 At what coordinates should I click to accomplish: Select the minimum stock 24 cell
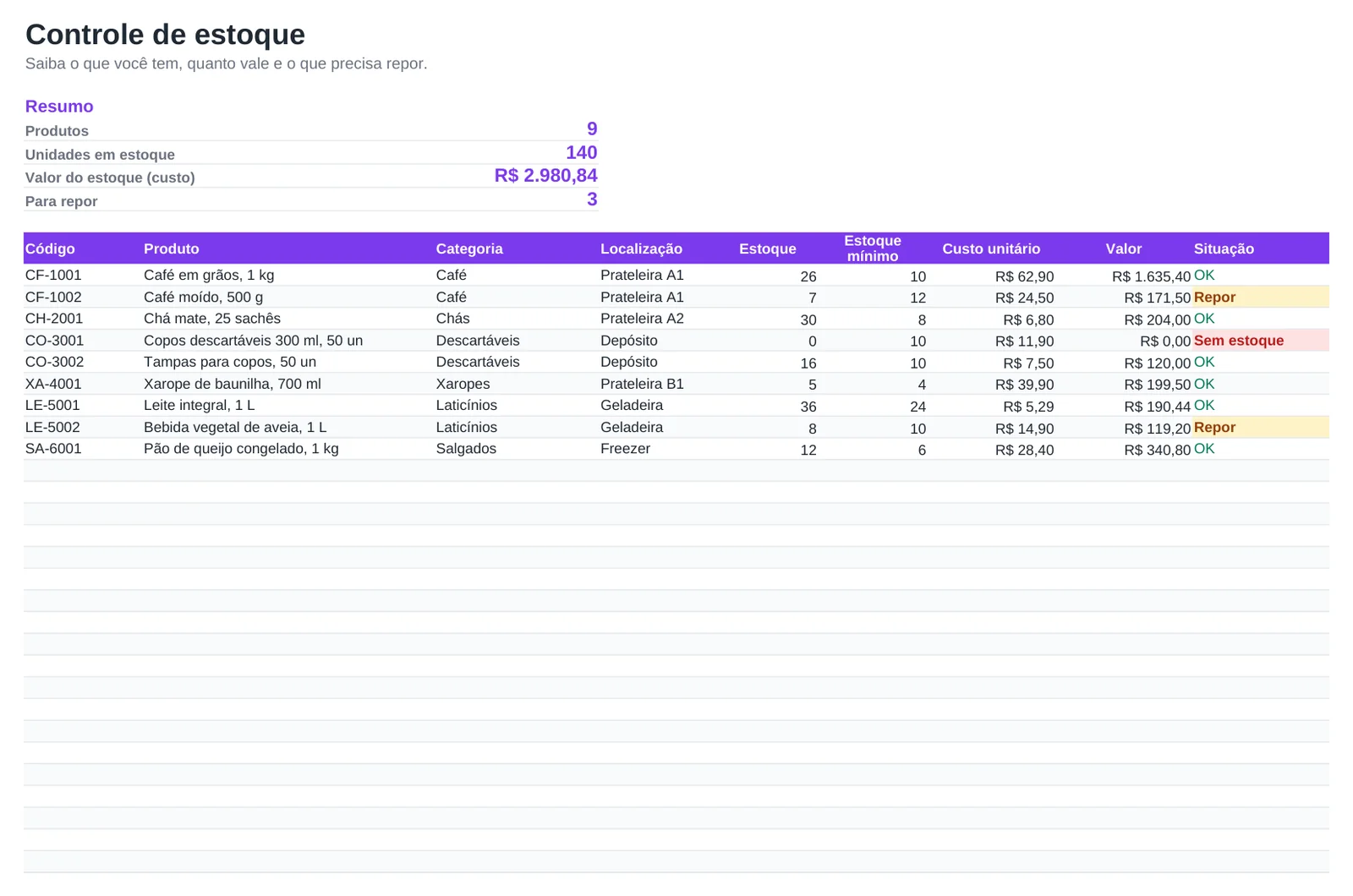point(918,407)
